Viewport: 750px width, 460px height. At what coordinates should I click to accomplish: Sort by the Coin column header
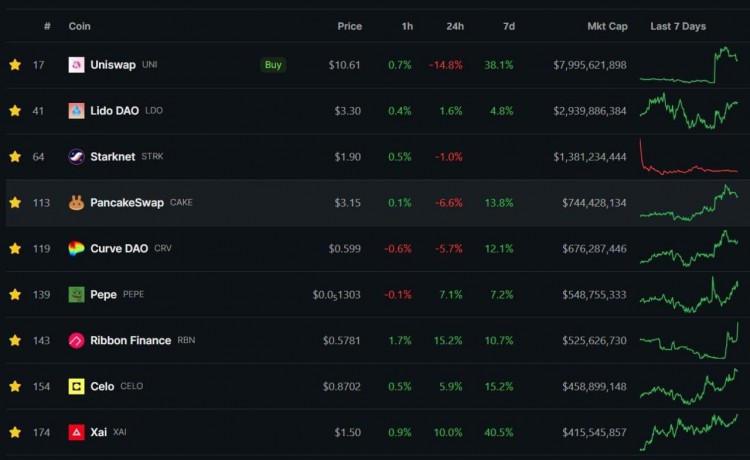[x=79, y=26]
